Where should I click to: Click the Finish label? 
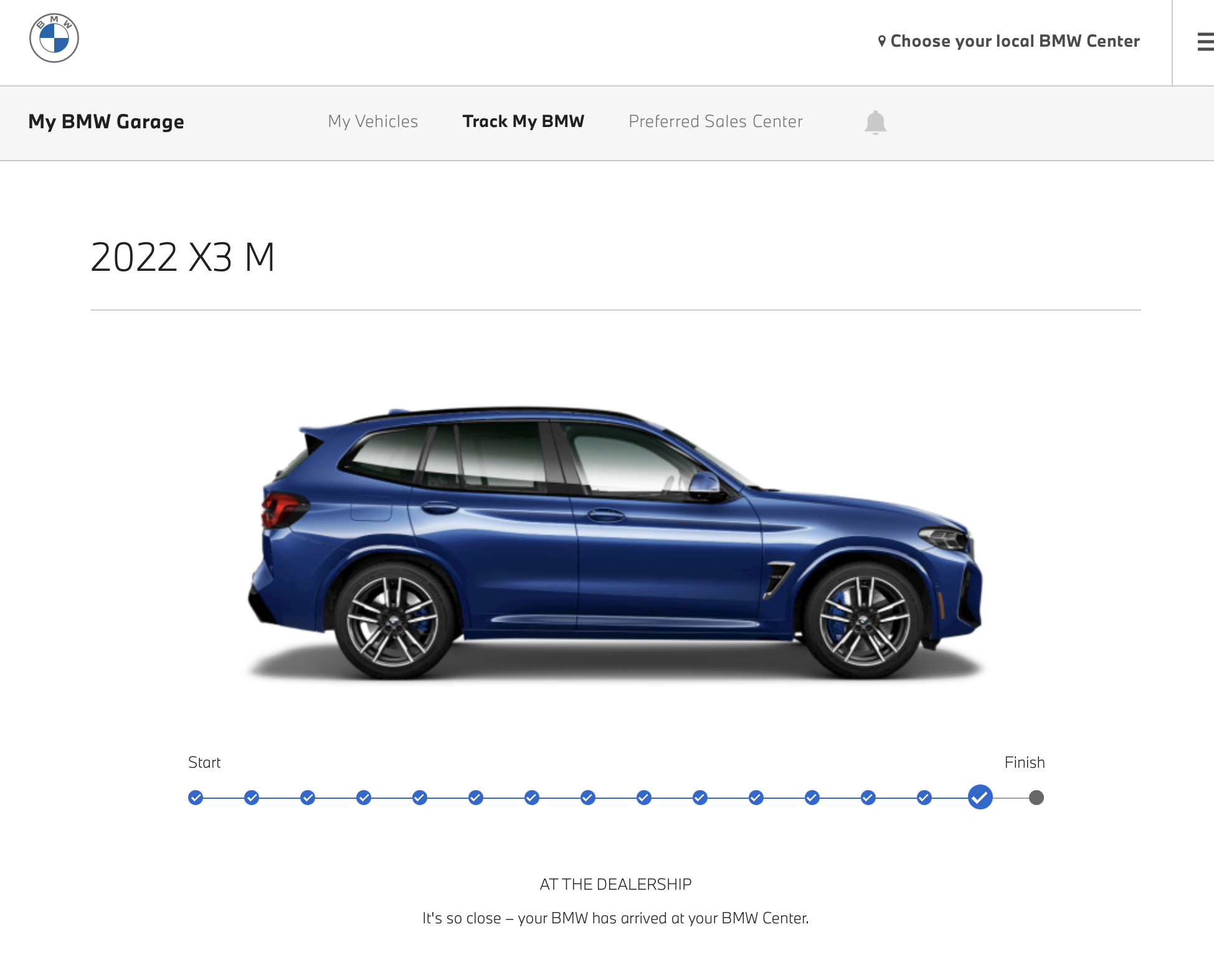click(x=1025, y=763)
